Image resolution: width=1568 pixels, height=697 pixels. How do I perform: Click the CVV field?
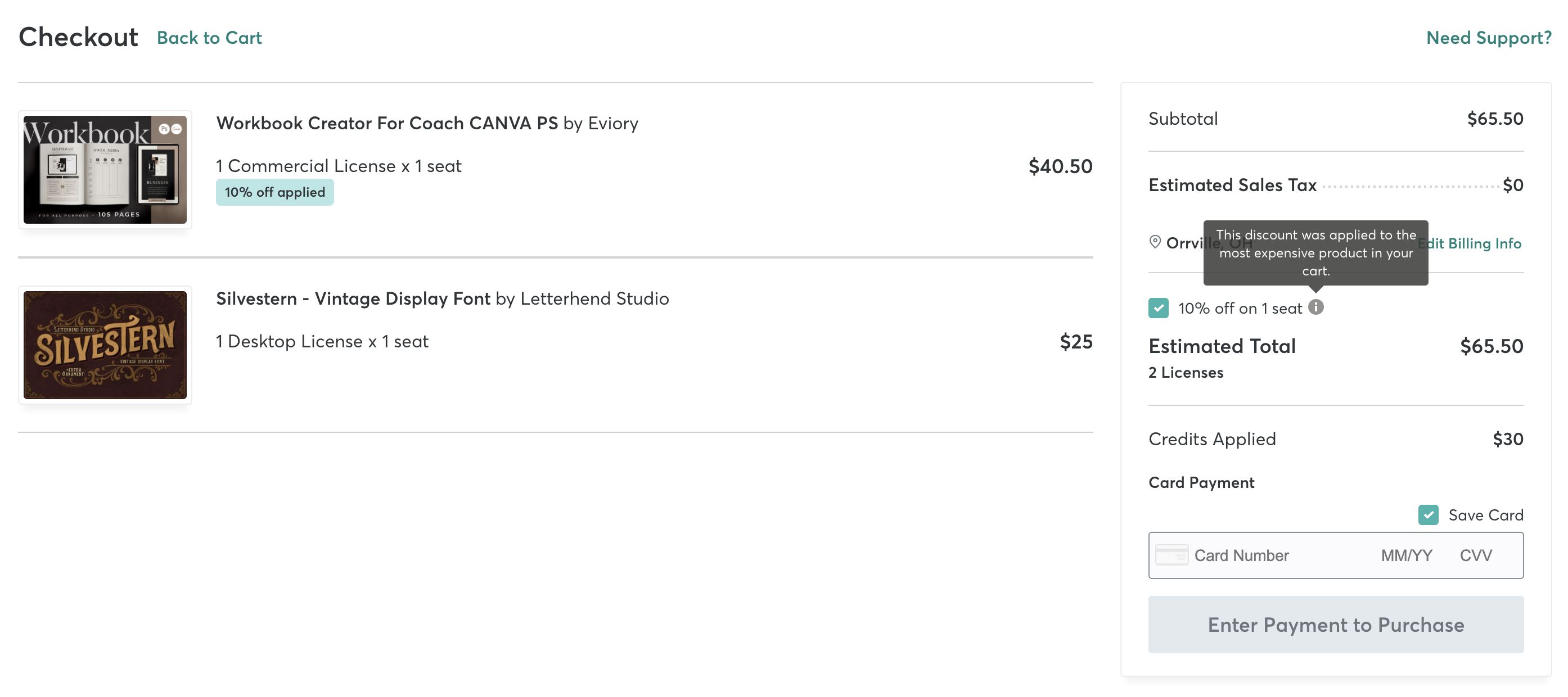[1475, 555]
